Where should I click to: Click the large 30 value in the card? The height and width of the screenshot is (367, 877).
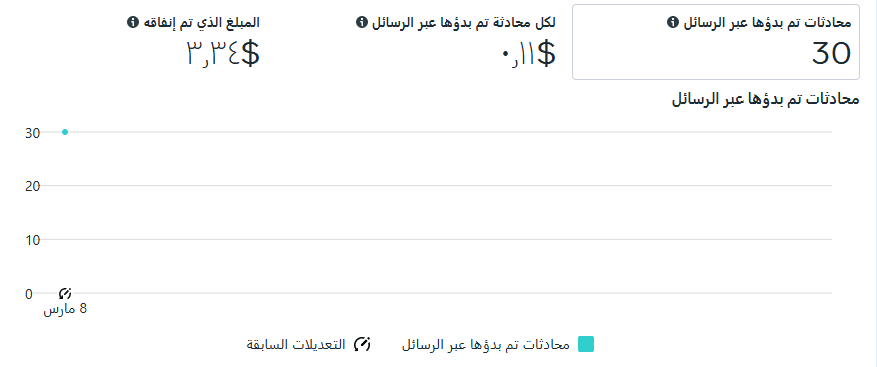click(831, 54)
